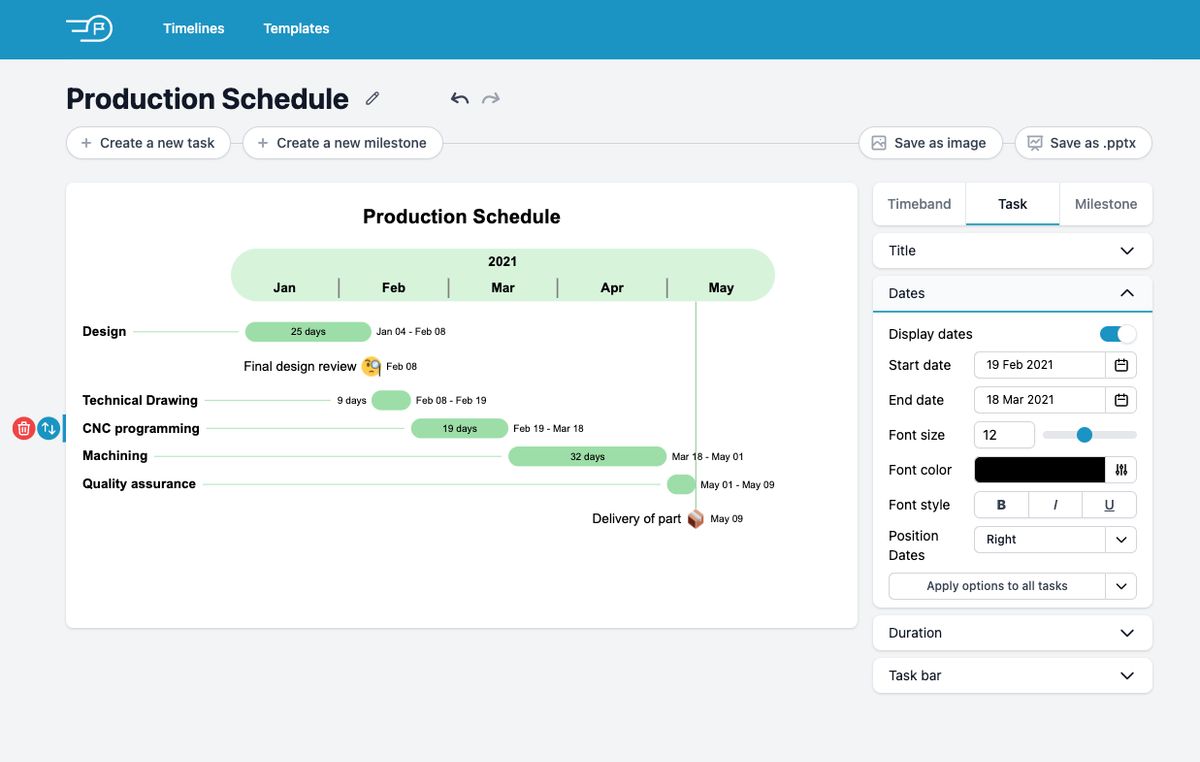
Task: Open the Start date calendar picker
Action: 1123,365
